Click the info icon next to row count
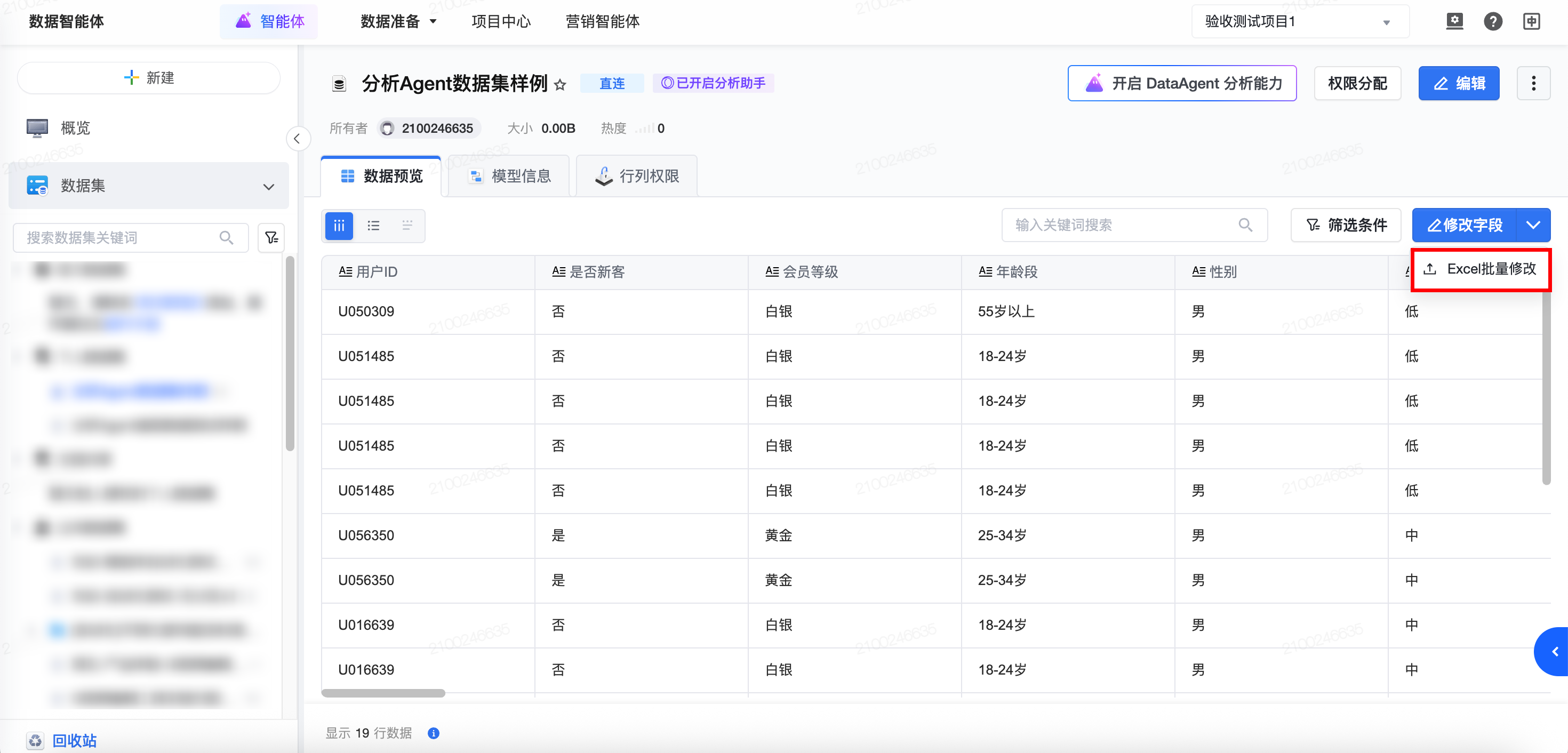1568x753 pixels. pyautogui.click(x=434, y=733)
